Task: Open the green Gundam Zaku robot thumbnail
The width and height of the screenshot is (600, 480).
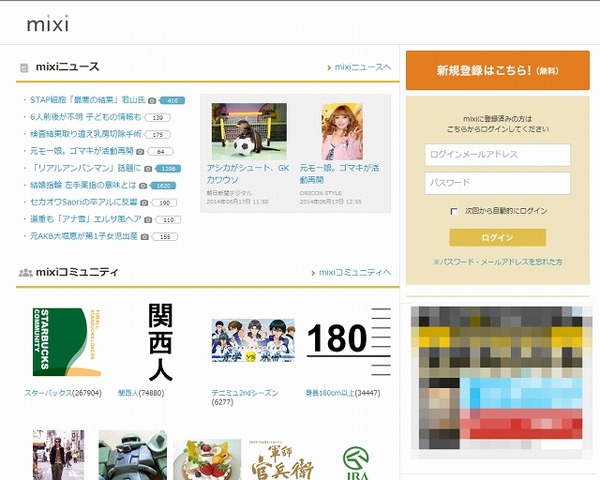Action: (132, 455)
